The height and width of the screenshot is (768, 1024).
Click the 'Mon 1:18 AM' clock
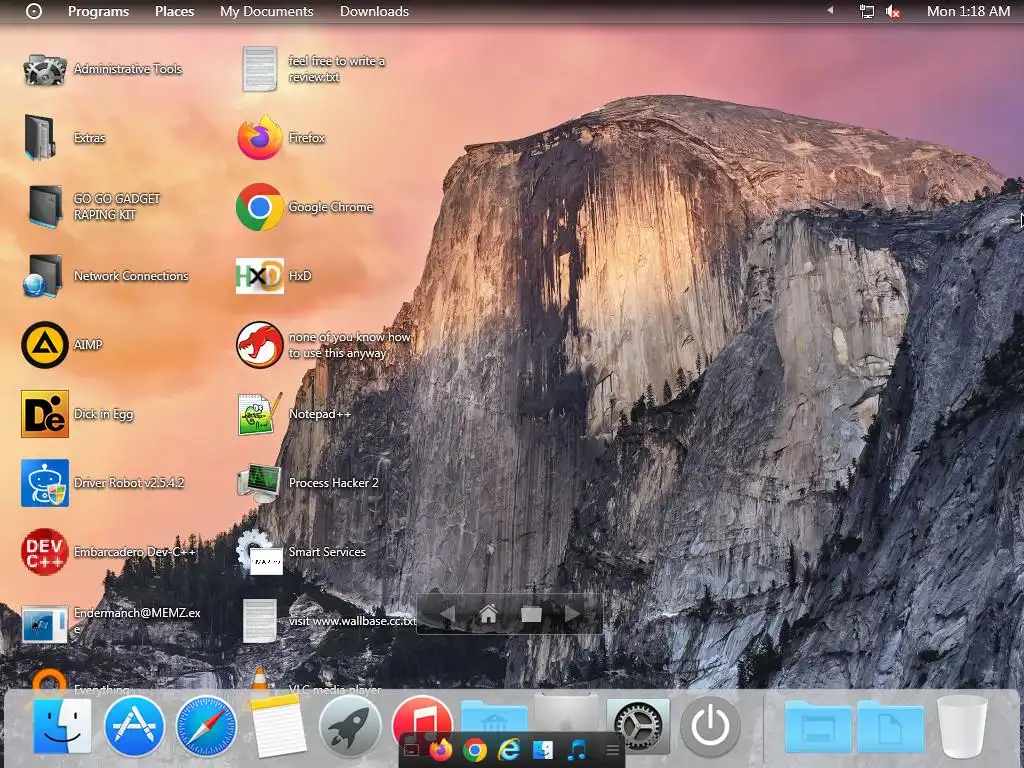tap(968, 11)
